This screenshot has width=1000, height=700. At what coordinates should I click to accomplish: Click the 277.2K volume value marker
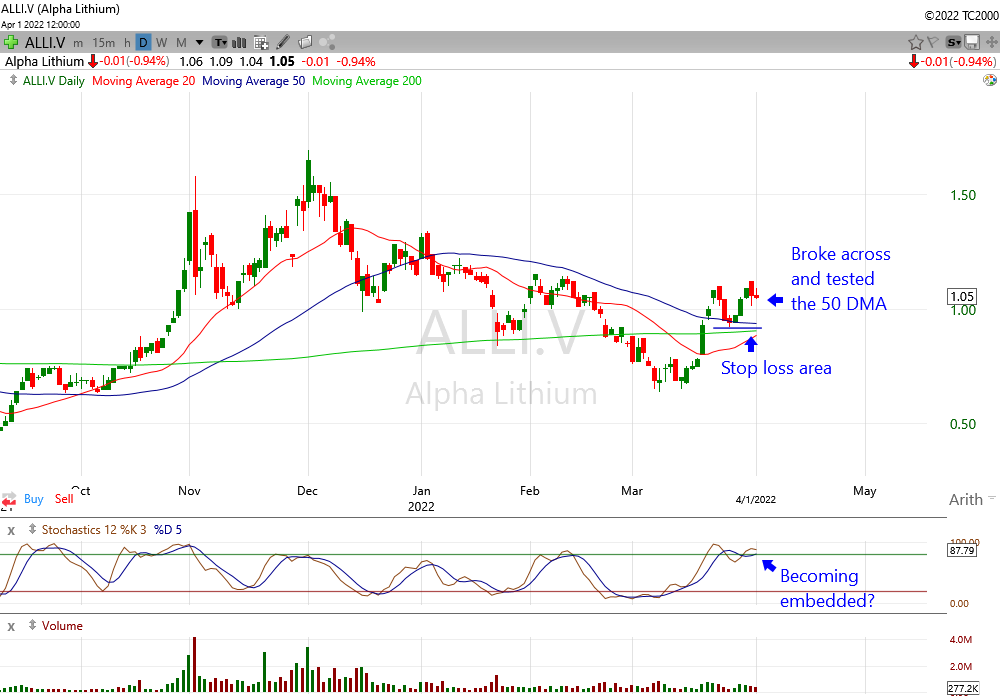963,689
